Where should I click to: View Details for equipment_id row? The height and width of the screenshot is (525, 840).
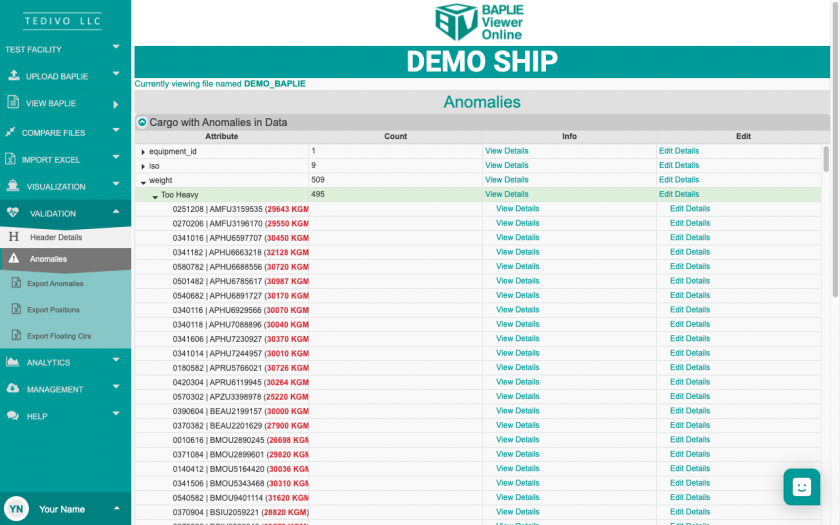pyautogui.click(x=506, y=151)
